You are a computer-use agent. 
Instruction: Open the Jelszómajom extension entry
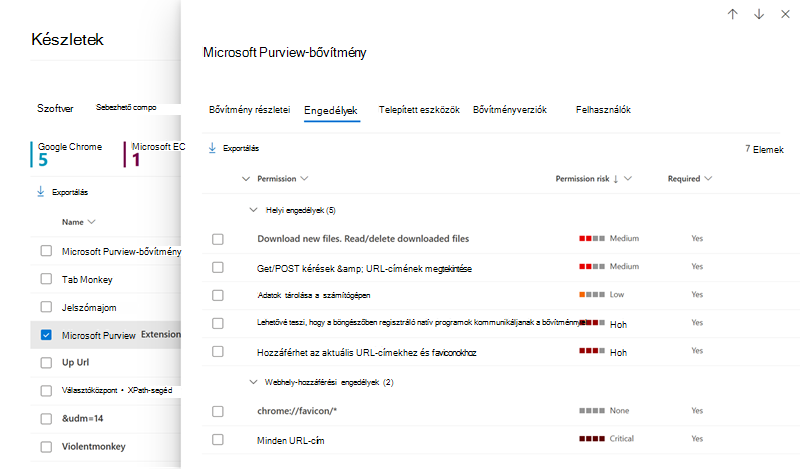[89, 308]
